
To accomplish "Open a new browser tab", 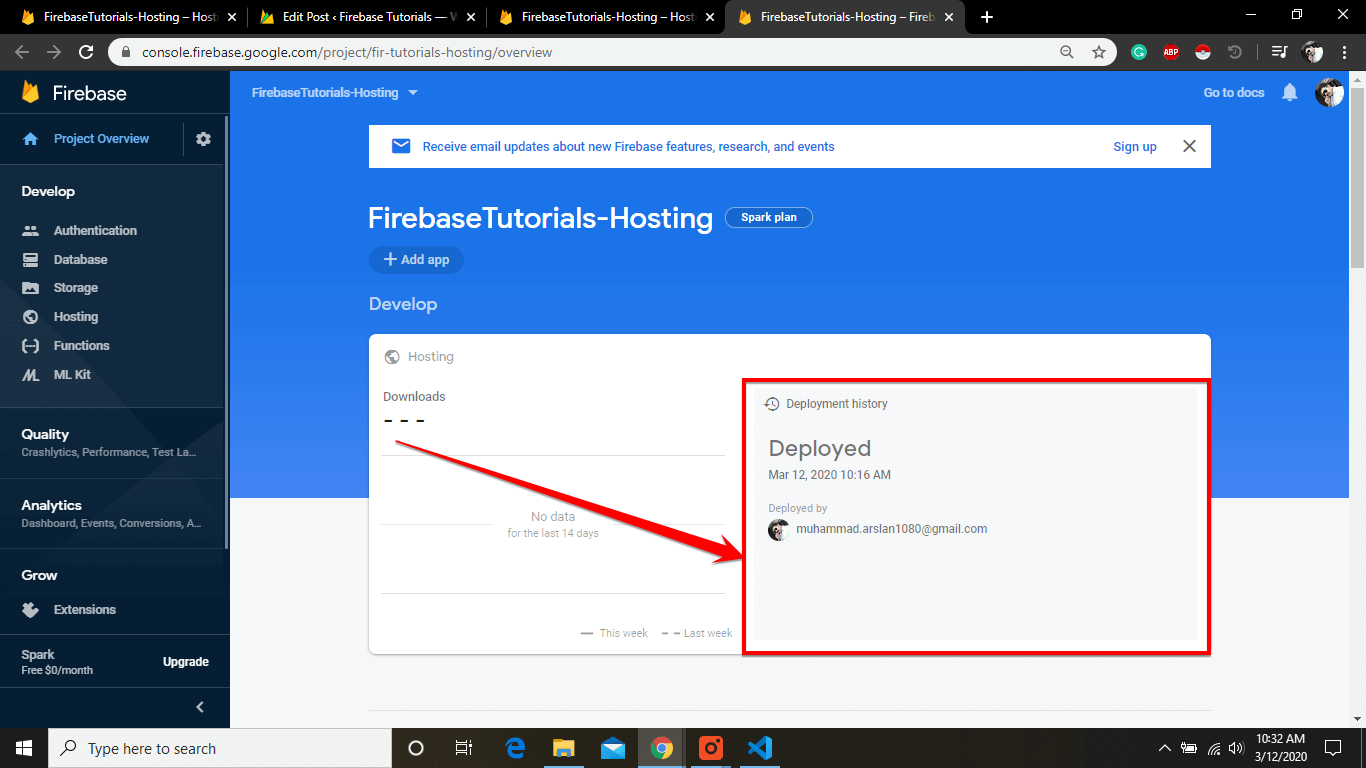I will coord(987,17).
